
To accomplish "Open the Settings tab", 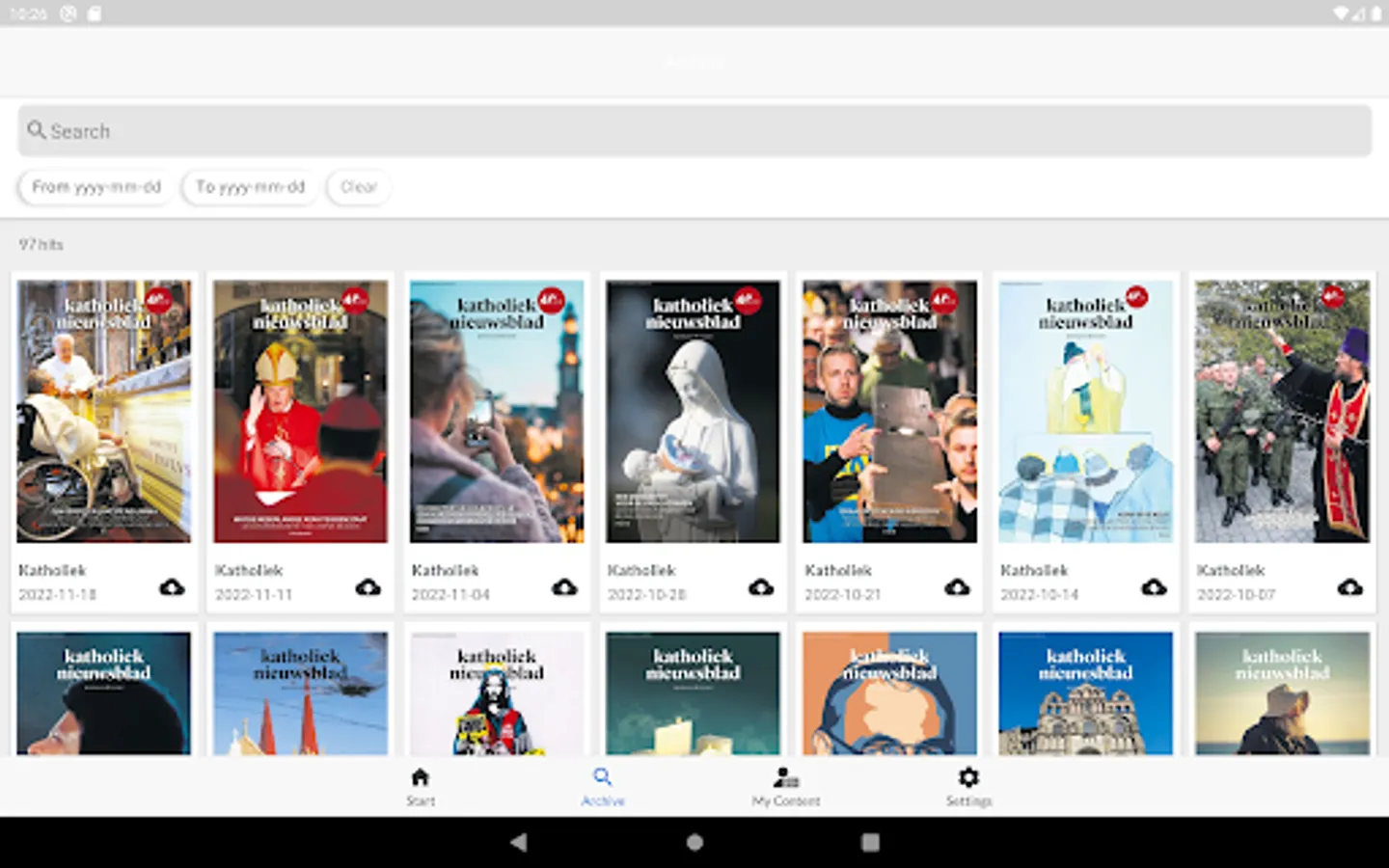I will click(968, 786).
